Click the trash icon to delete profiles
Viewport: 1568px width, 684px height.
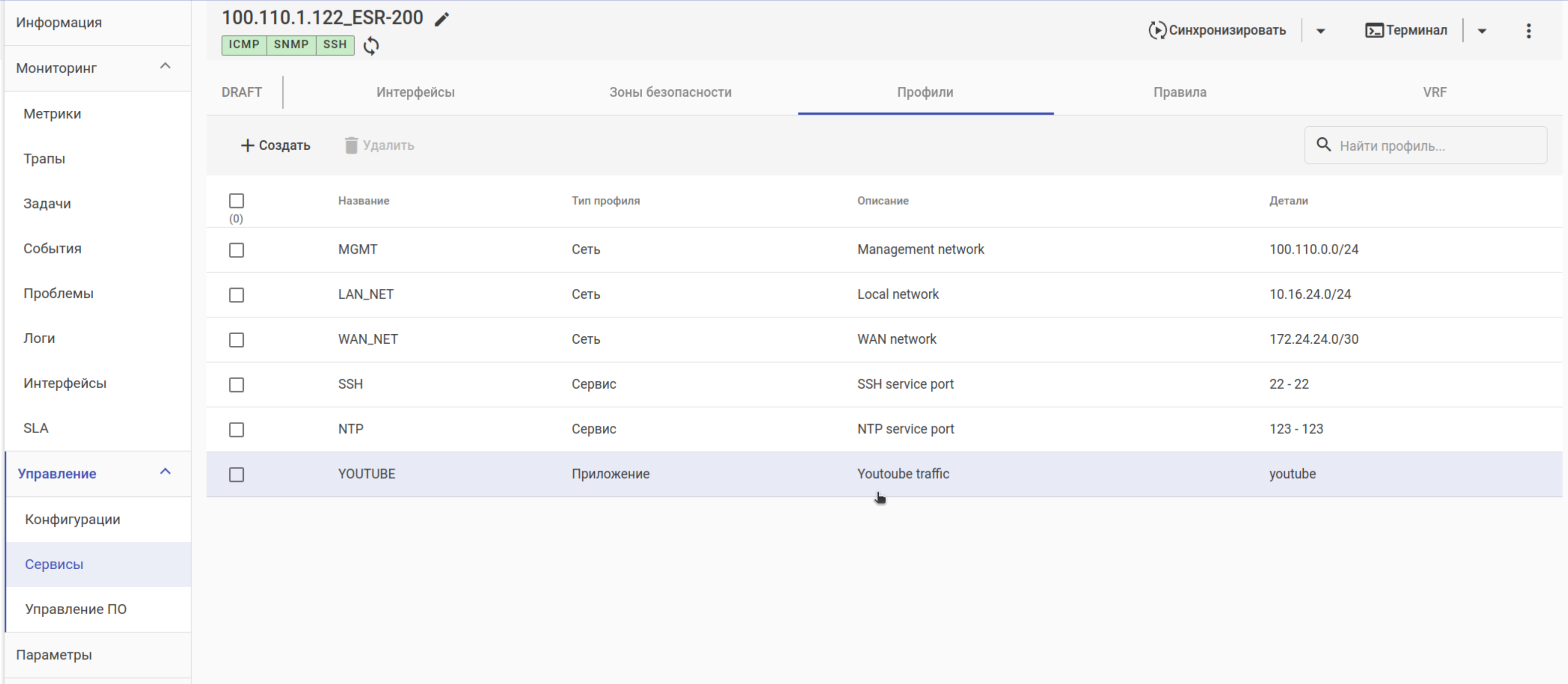(351, 146)
